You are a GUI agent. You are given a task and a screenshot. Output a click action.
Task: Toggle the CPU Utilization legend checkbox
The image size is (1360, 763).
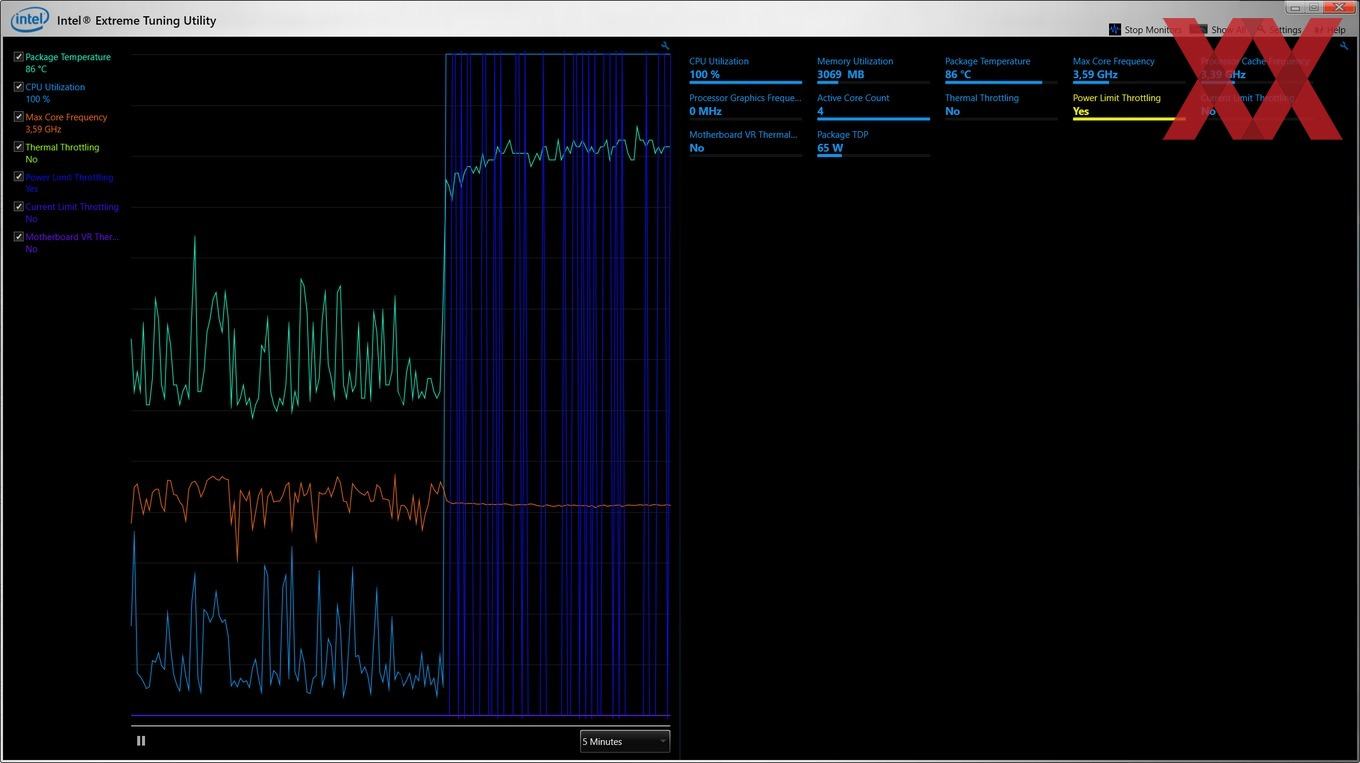[18, 87]
